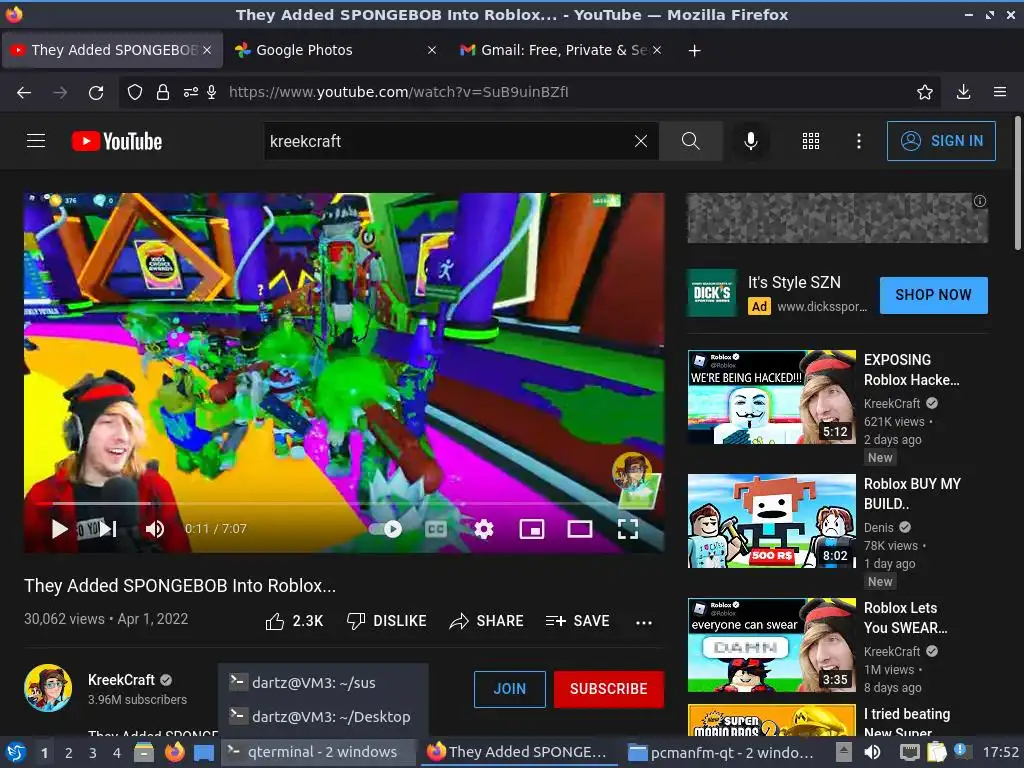Toggle the autoplay switch
Image resolution: width=1024 pixels, height=768 pixels.
(x=385, y=529)
